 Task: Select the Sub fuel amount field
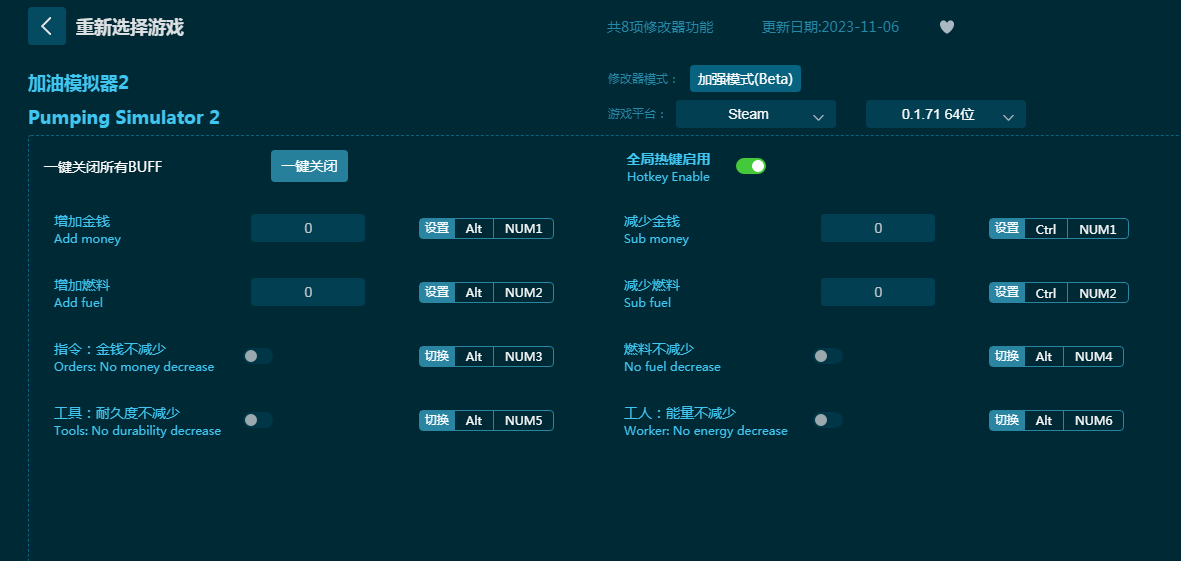click(x=877, y=292)
